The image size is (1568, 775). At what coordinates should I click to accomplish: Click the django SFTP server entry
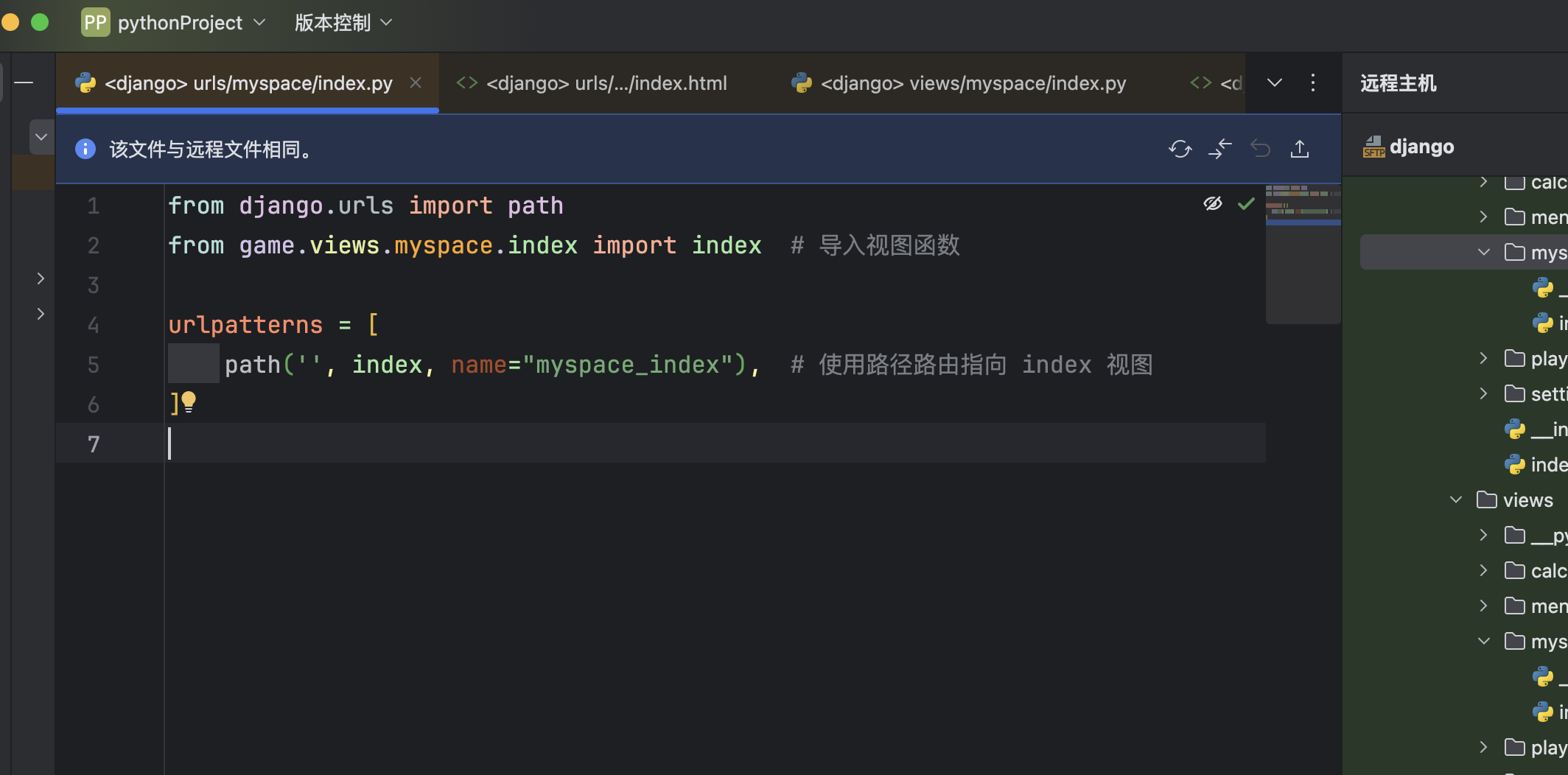pyautogui.click(x=1409, y=147)
